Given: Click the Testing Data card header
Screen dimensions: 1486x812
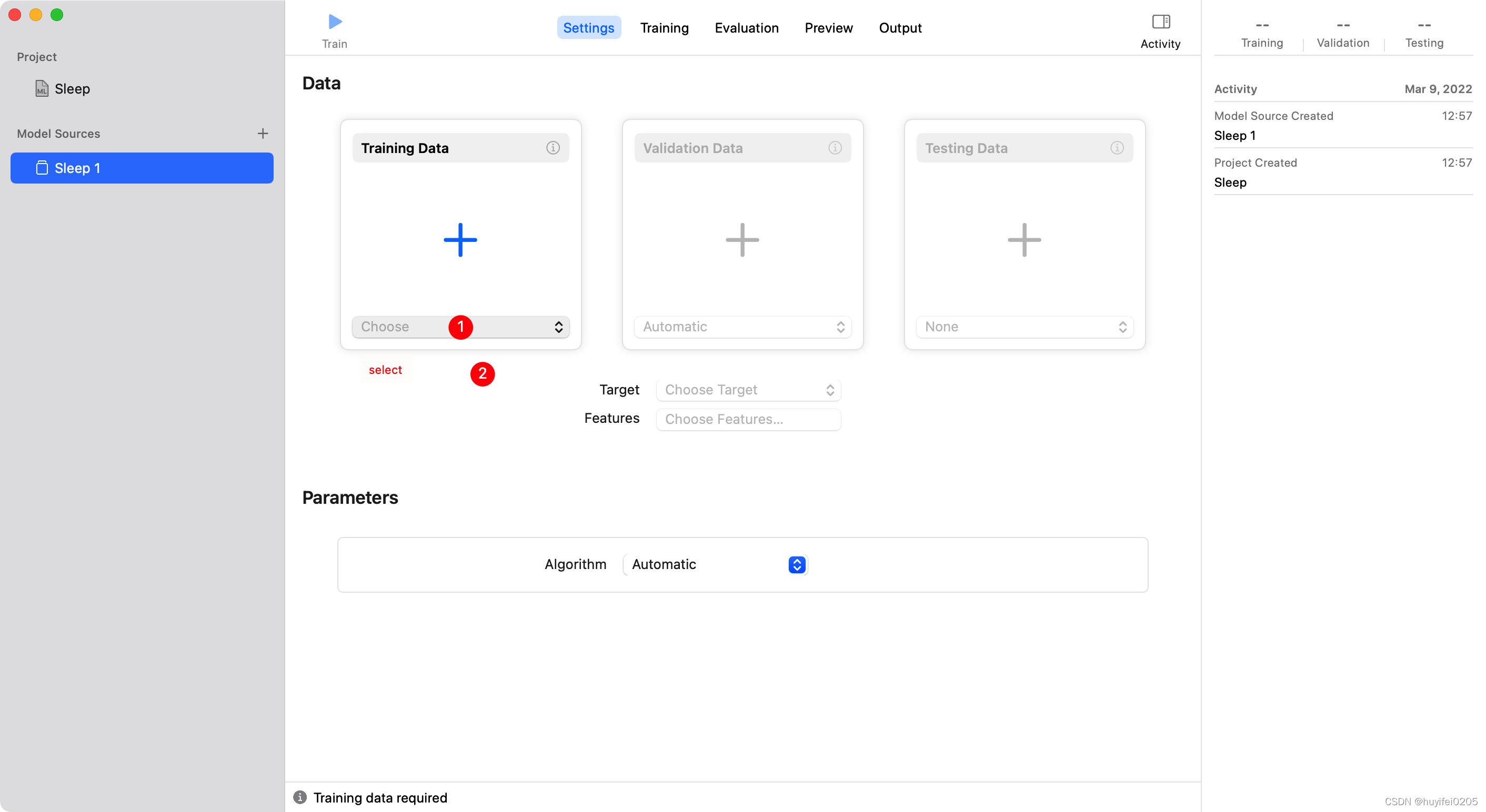Looking at the screenshot, I should [1025, 148].
